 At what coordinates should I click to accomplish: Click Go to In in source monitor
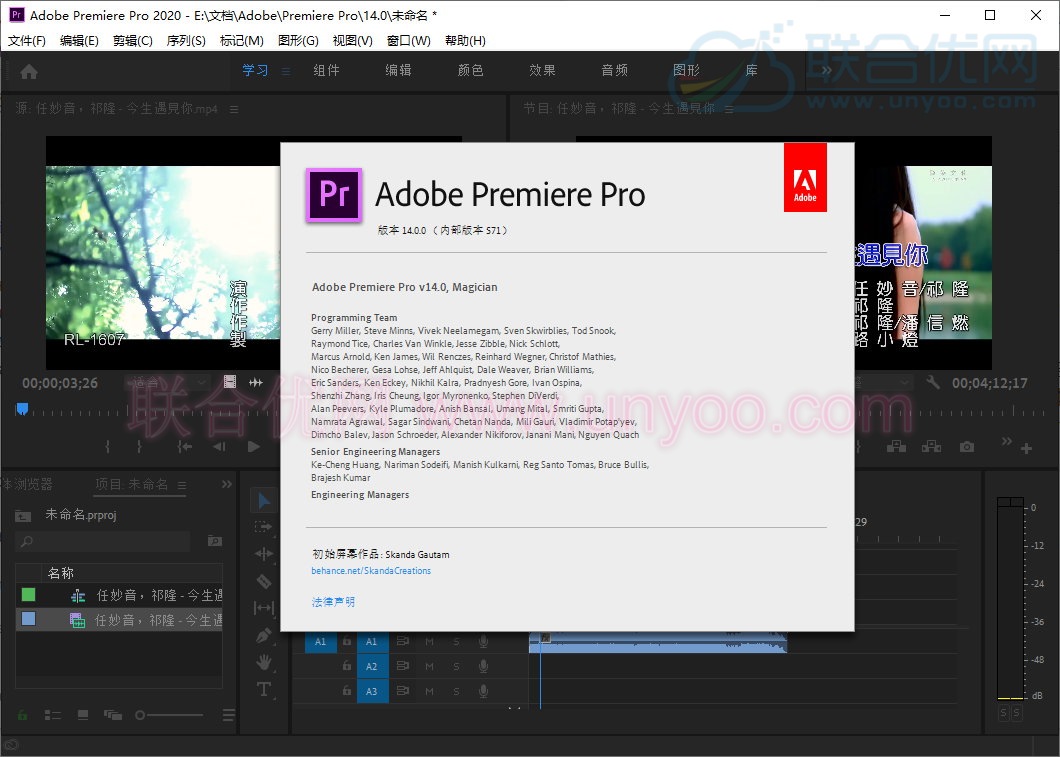click(184, 447)
